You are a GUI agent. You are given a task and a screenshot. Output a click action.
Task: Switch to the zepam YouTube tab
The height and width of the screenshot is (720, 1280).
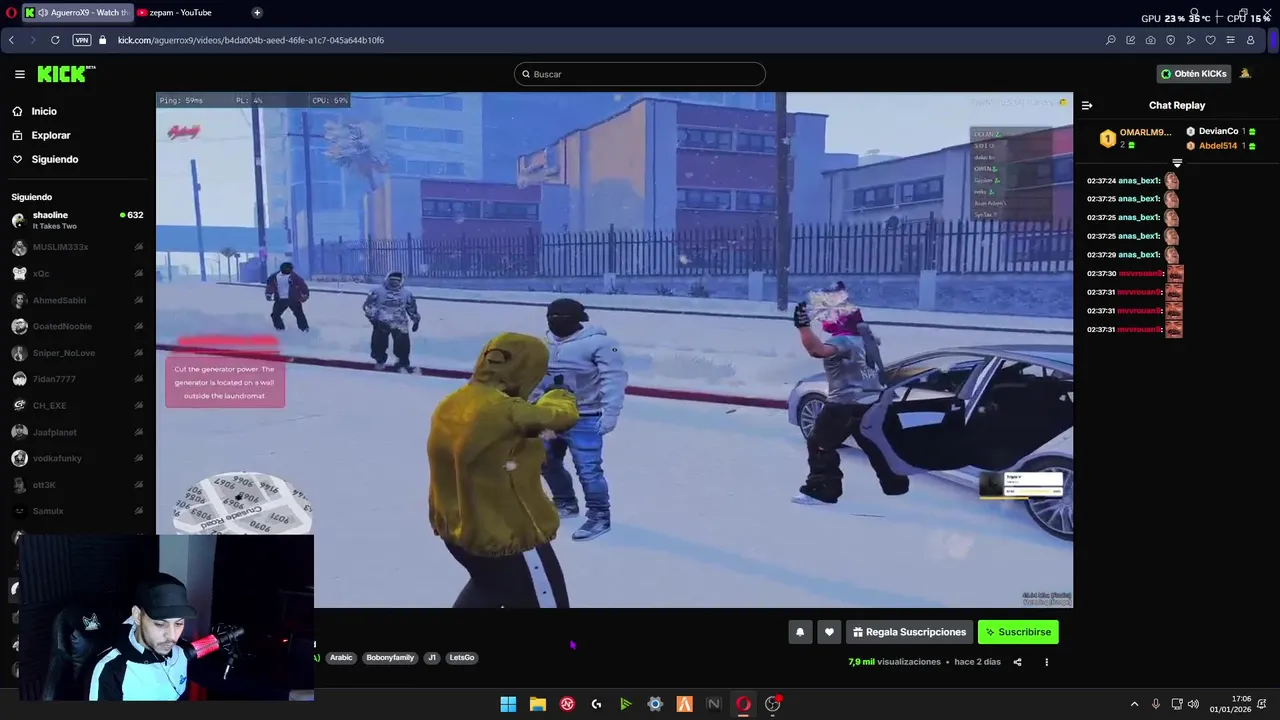(180, 13)
